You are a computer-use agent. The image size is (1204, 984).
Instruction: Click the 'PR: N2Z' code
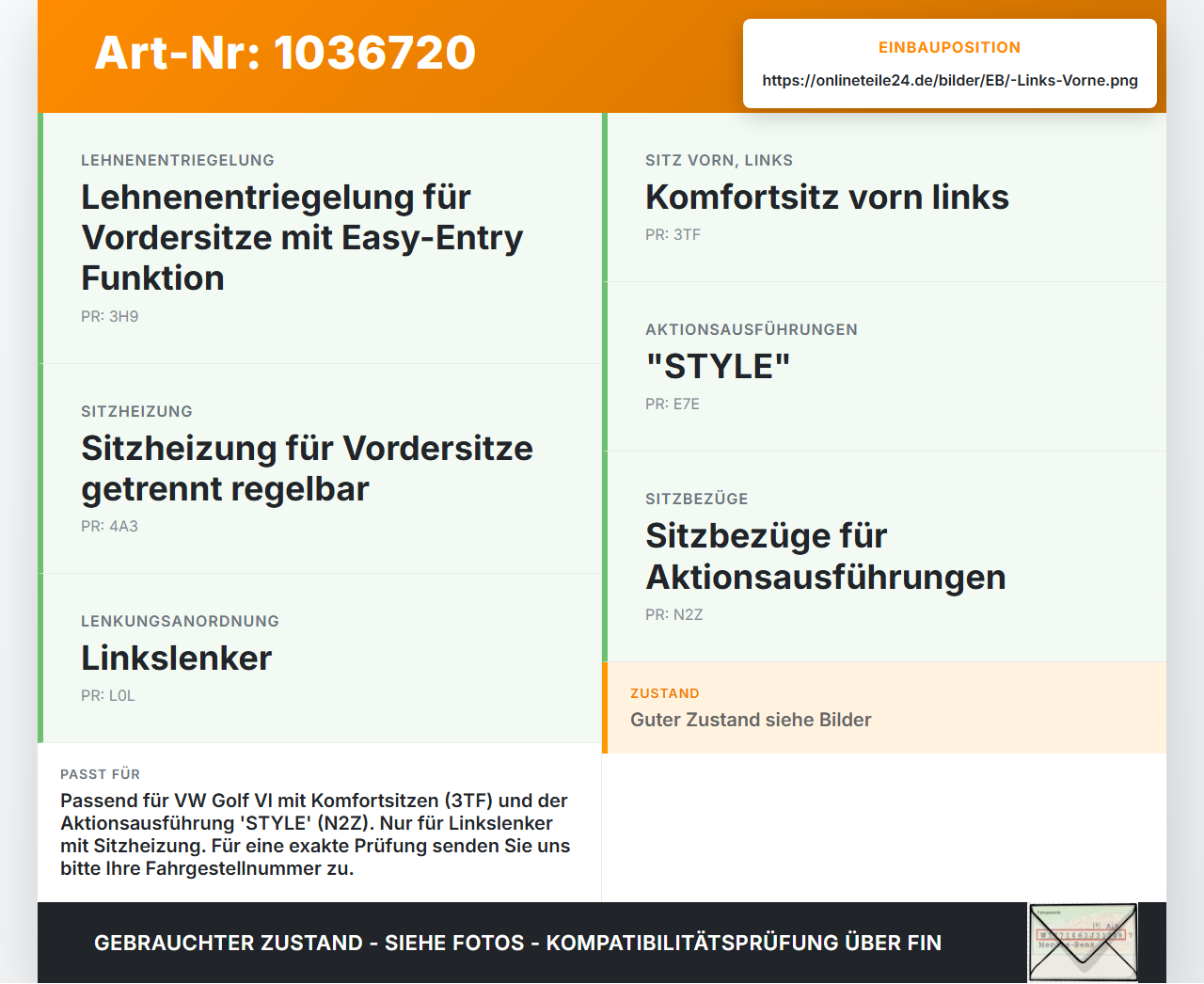[674, 615]
